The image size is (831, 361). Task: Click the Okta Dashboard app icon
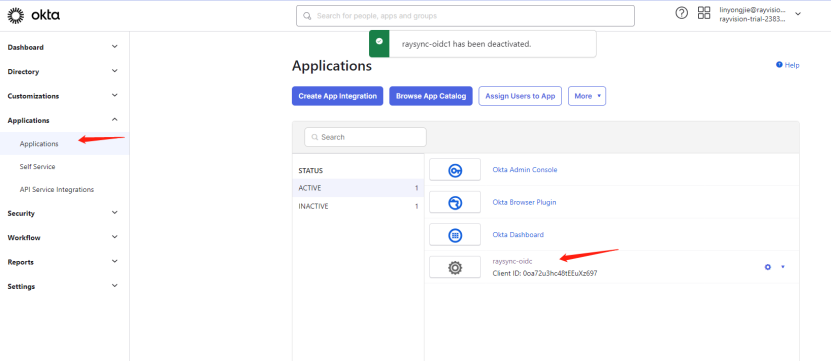click(x=455, y=234)
